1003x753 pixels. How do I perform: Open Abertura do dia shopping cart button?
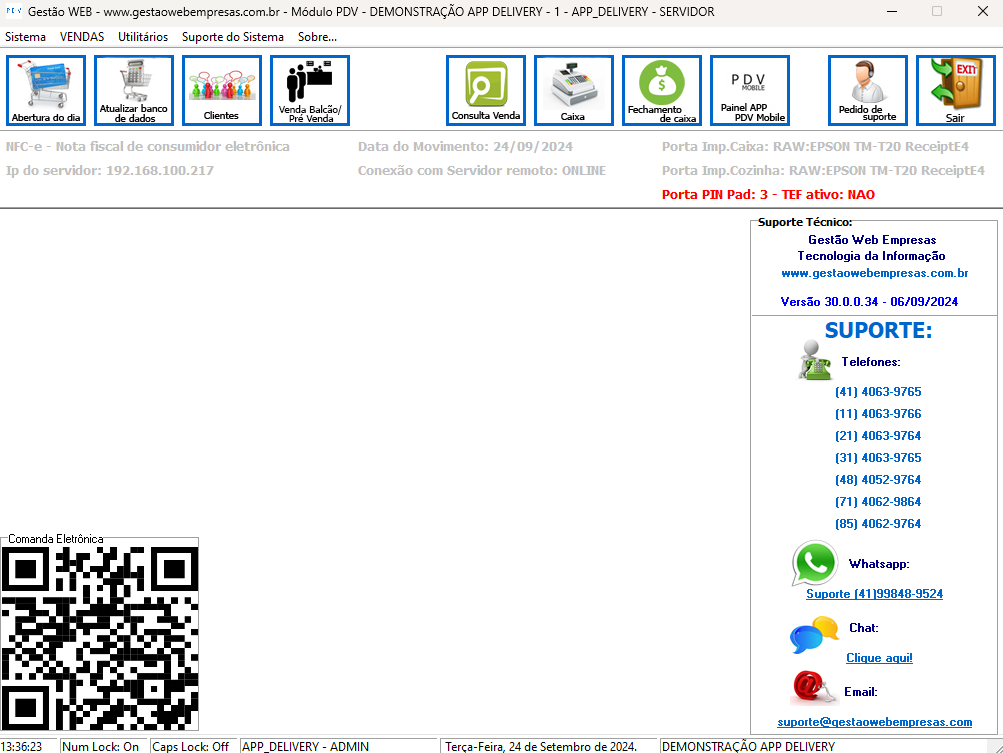click(x=46, y=90)
